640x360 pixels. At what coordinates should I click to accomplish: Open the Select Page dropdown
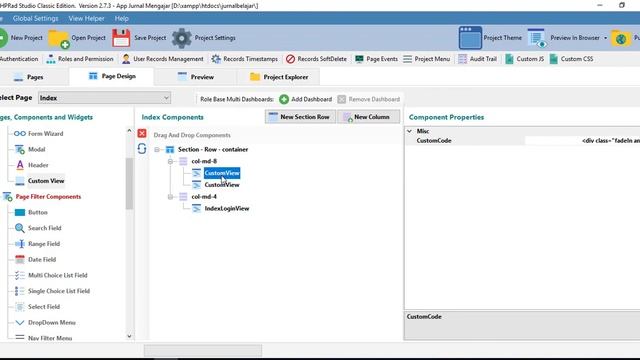click(x=104, y=98)
